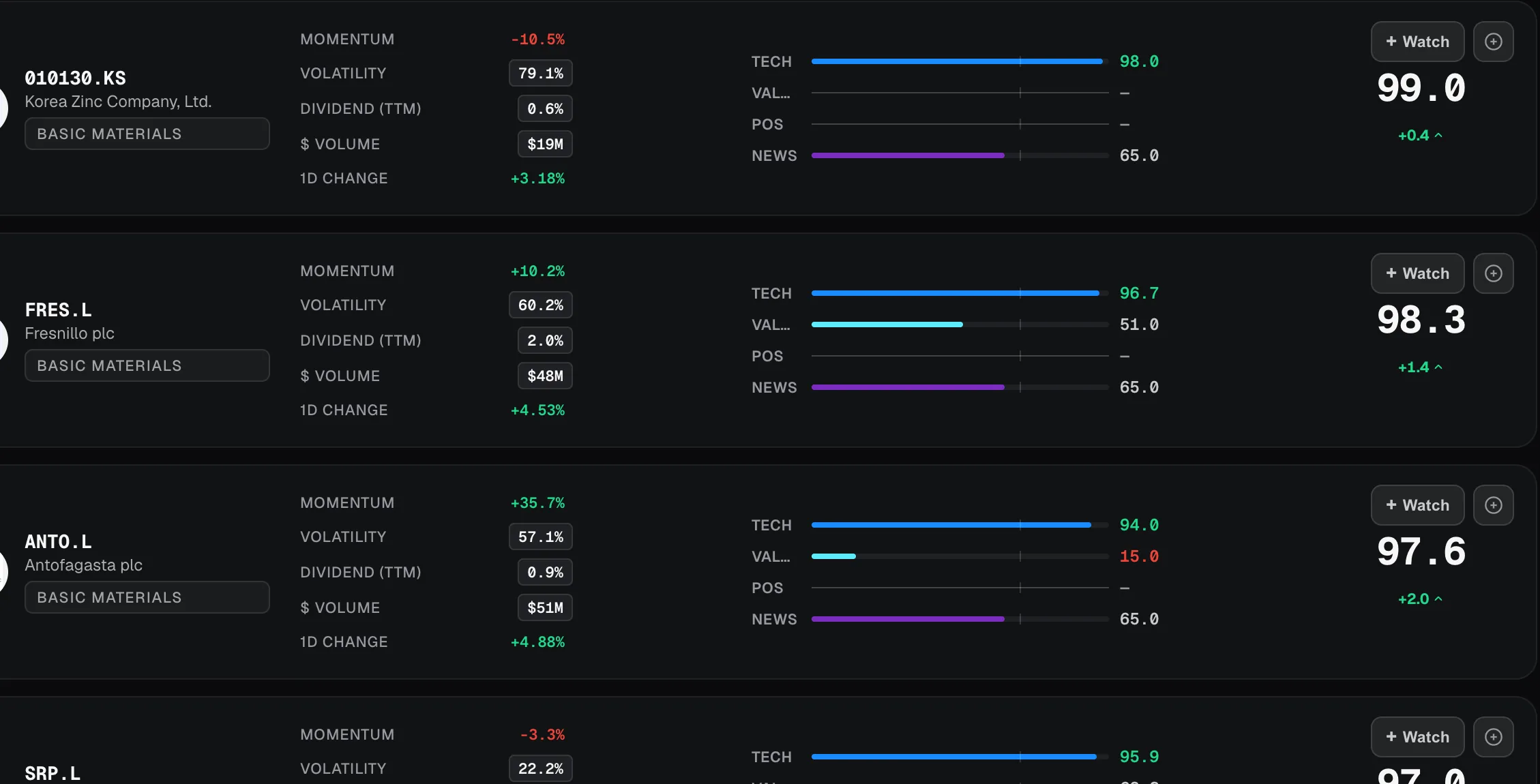Click the circled plus icon for Antofagasta plc
Viewport: 1540px width, 784px height.
1493,505
